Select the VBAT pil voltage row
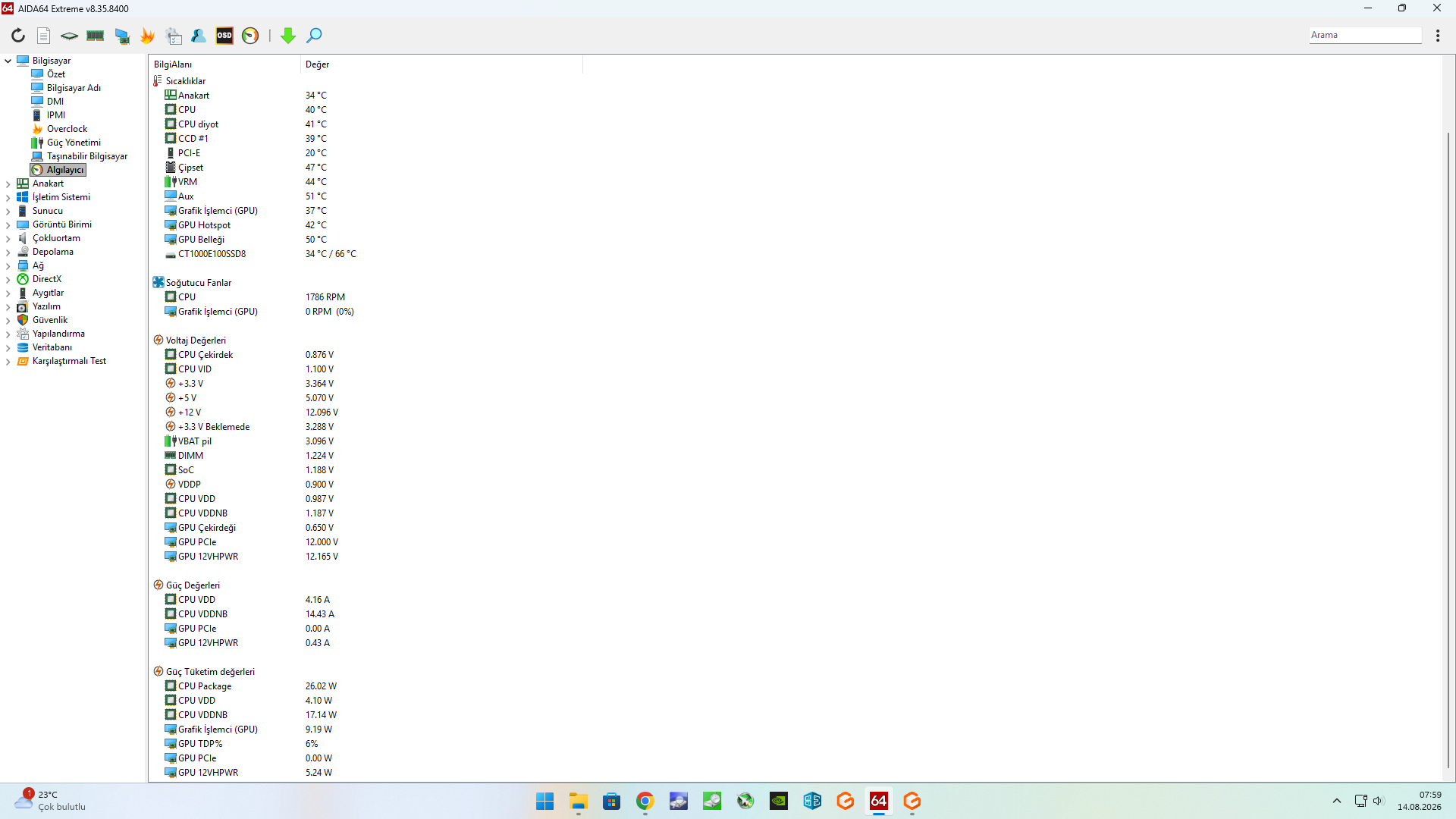This screenshot has width=1456, height=819. pos(195,441)
